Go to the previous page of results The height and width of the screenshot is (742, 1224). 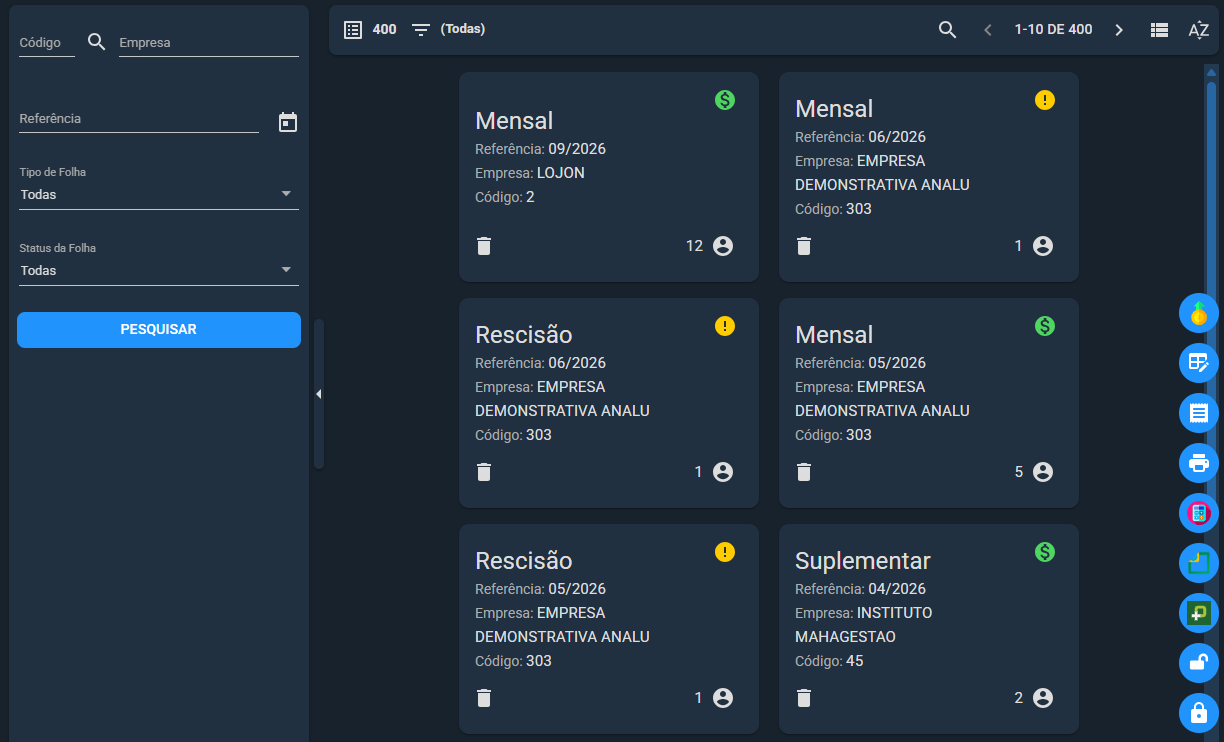(x=988, y=30)
